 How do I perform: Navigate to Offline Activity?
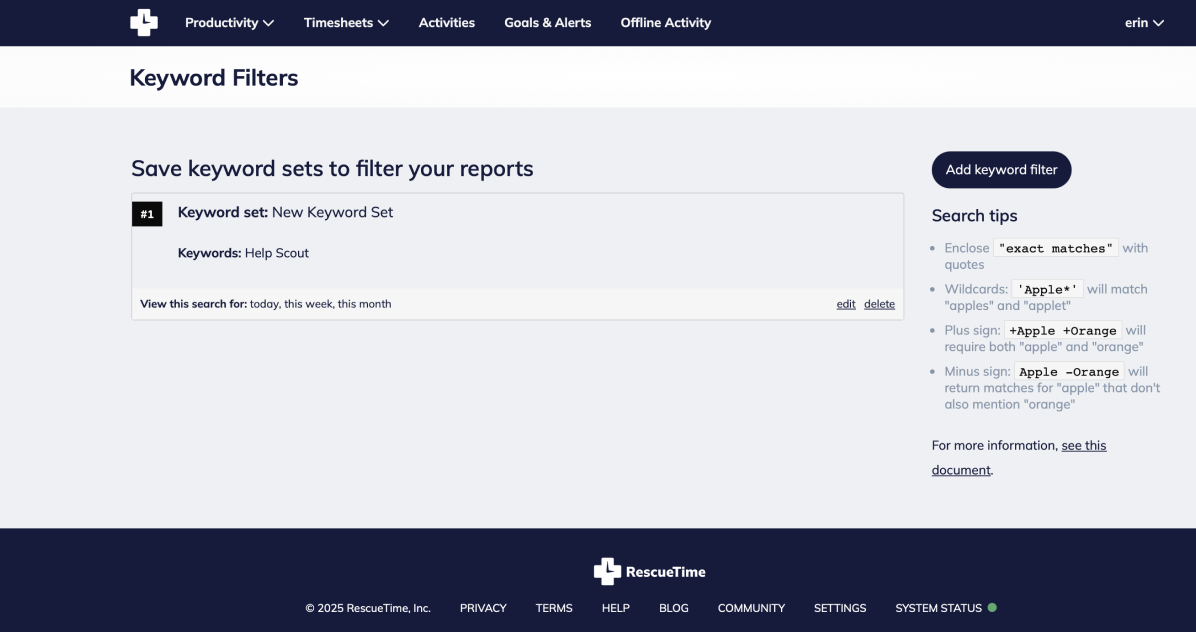coord(665,22)
